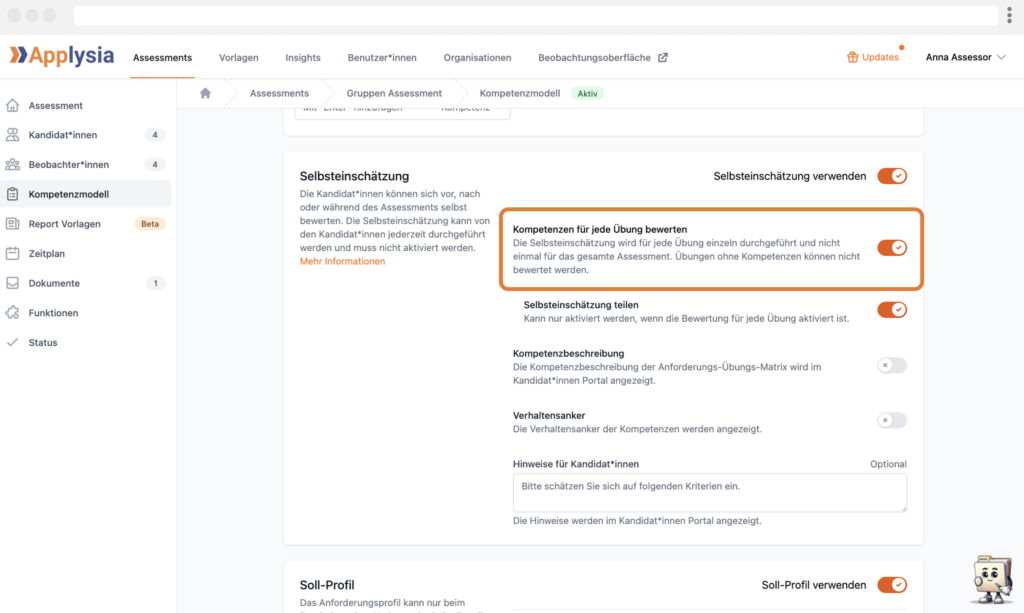This screenshot has width=1024, height=613.
Task: Click the Zeitplan calendar icon
Action: pos(12,254)
